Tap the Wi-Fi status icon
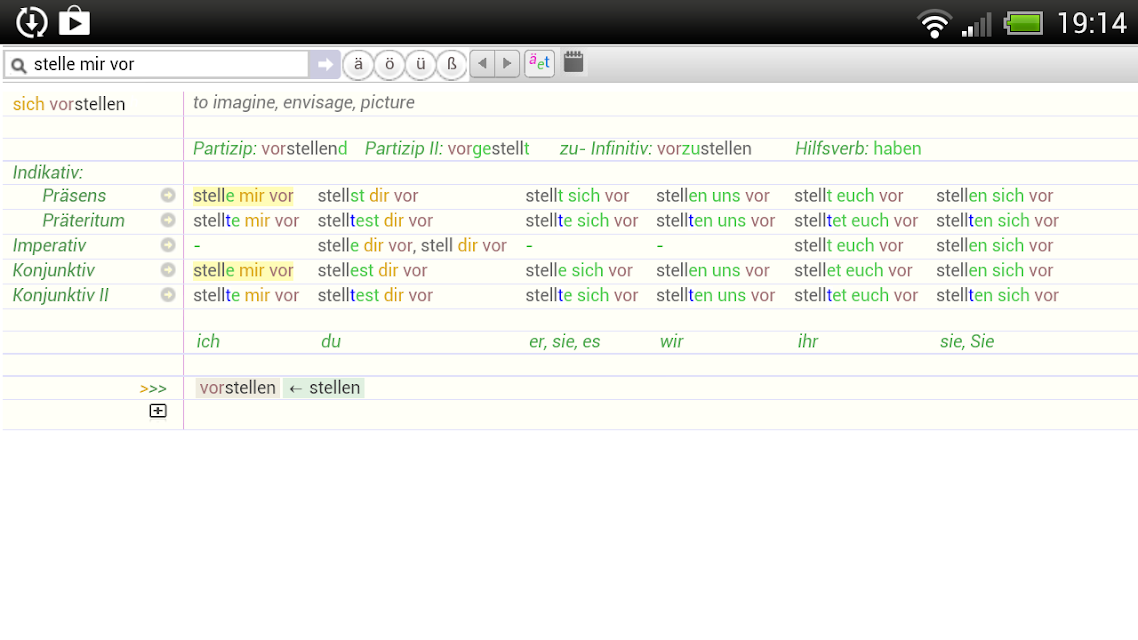The image size is (1138, 640). click(x=934, y=23)
